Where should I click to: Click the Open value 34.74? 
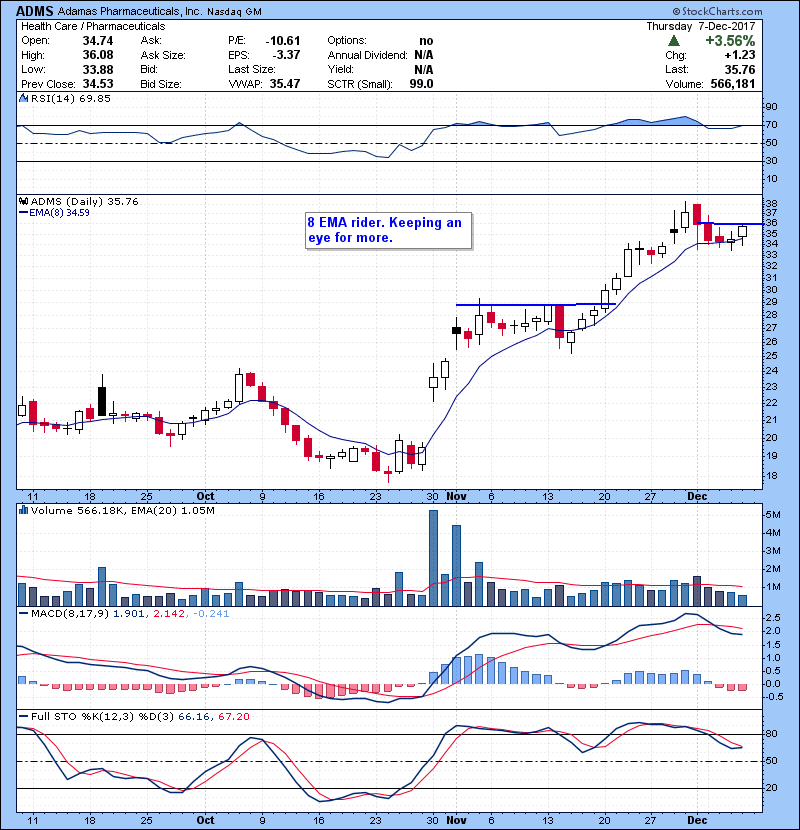pyautogui.click(x=98, y=41)
